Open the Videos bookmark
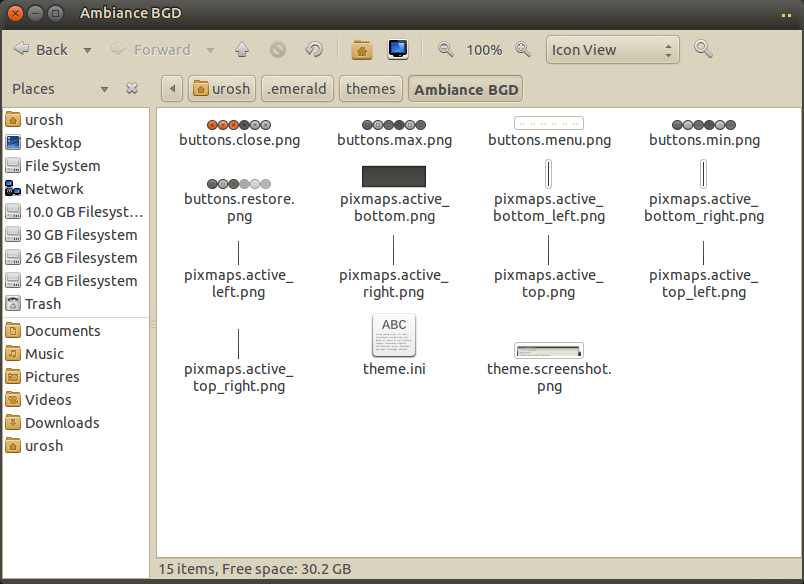Screen dimensions: 804x584 [x=76, y=400]
